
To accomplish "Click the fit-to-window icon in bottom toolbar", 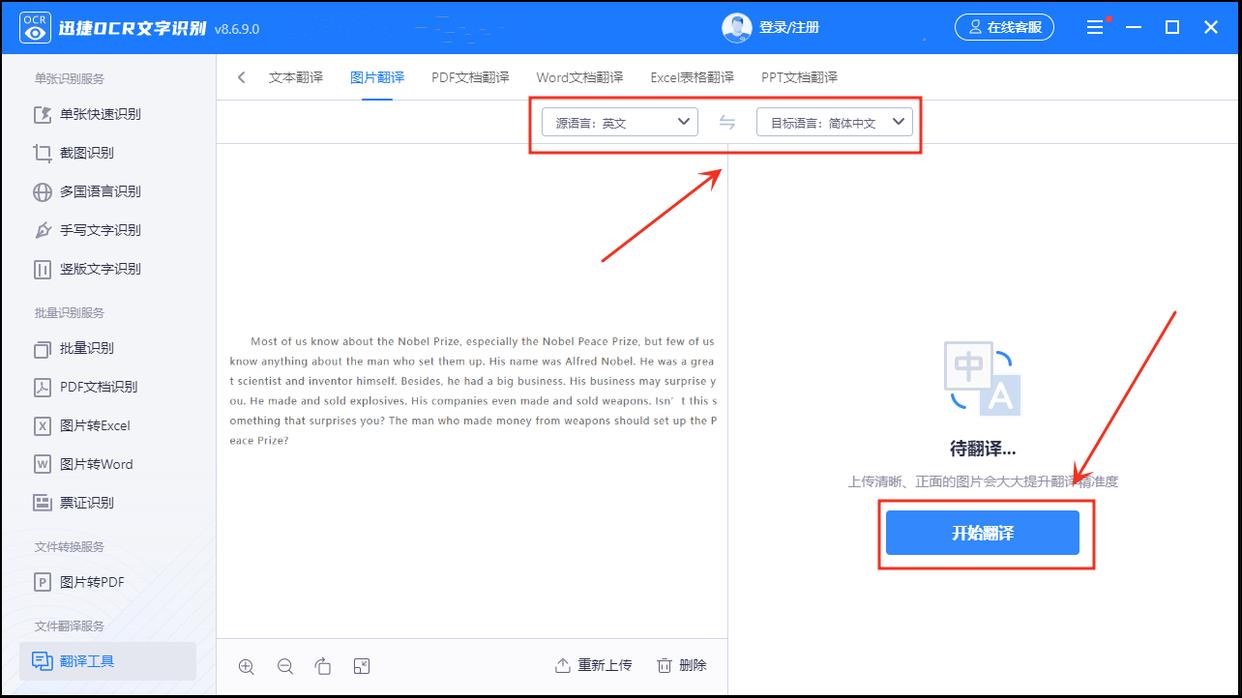I will click(362, 666).
